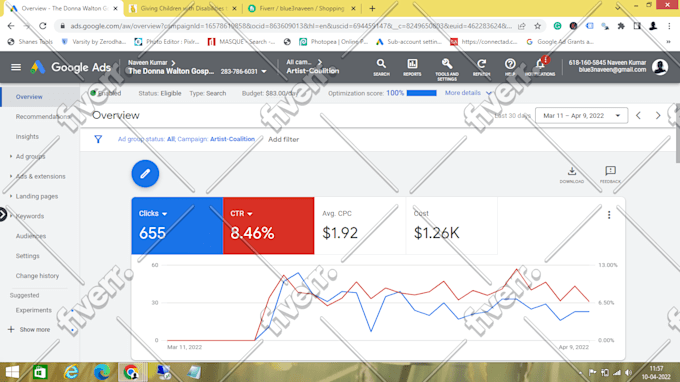Click Add filter
Image resolution: width=680 pixels, height=382 pixels.
point(283,139)
